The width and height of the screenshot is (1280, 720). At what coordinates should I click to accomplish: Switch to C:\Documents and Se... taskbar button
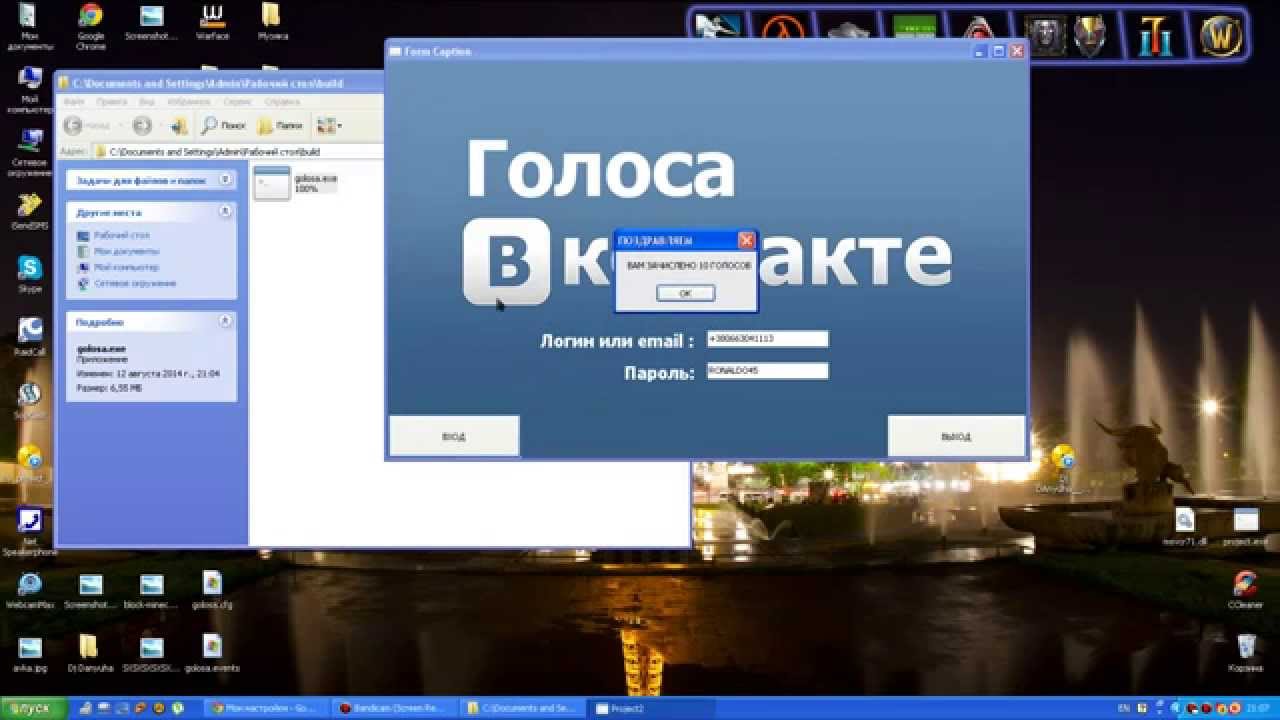[525, 708]
